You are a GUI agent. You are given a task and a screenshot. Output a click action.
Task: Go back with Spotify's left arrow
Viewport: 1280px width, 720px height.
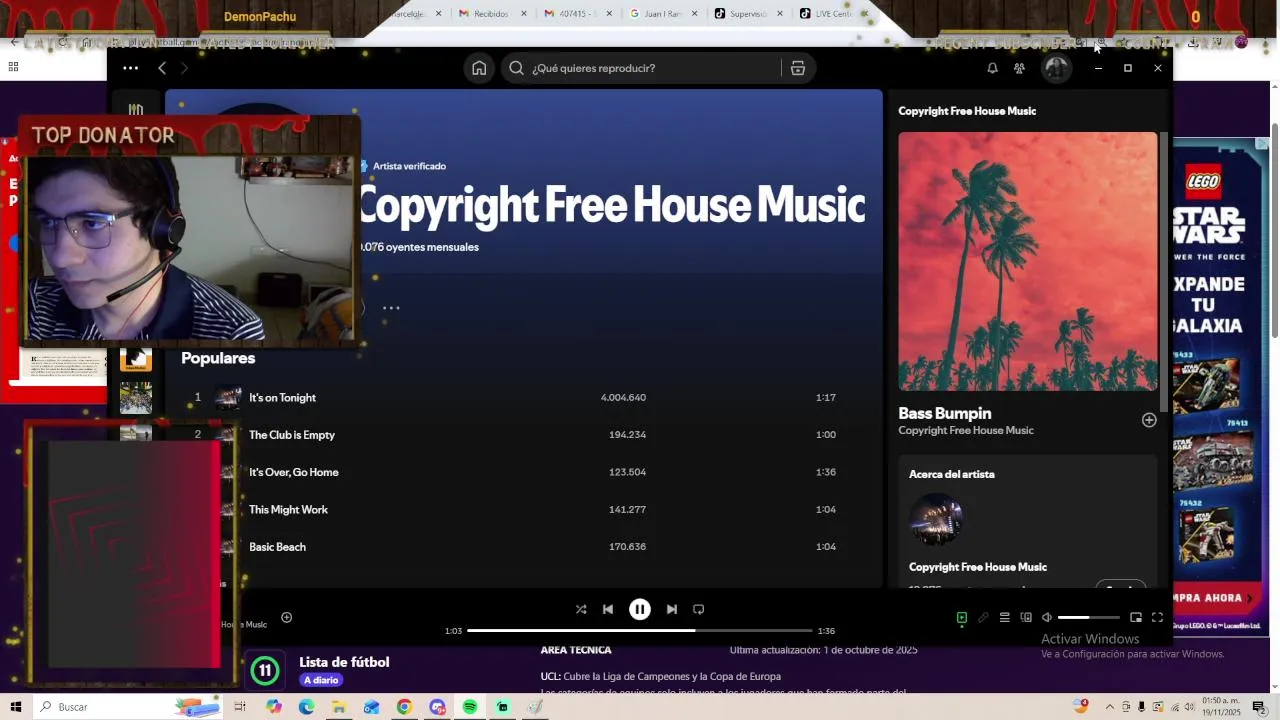click(162, 68)
